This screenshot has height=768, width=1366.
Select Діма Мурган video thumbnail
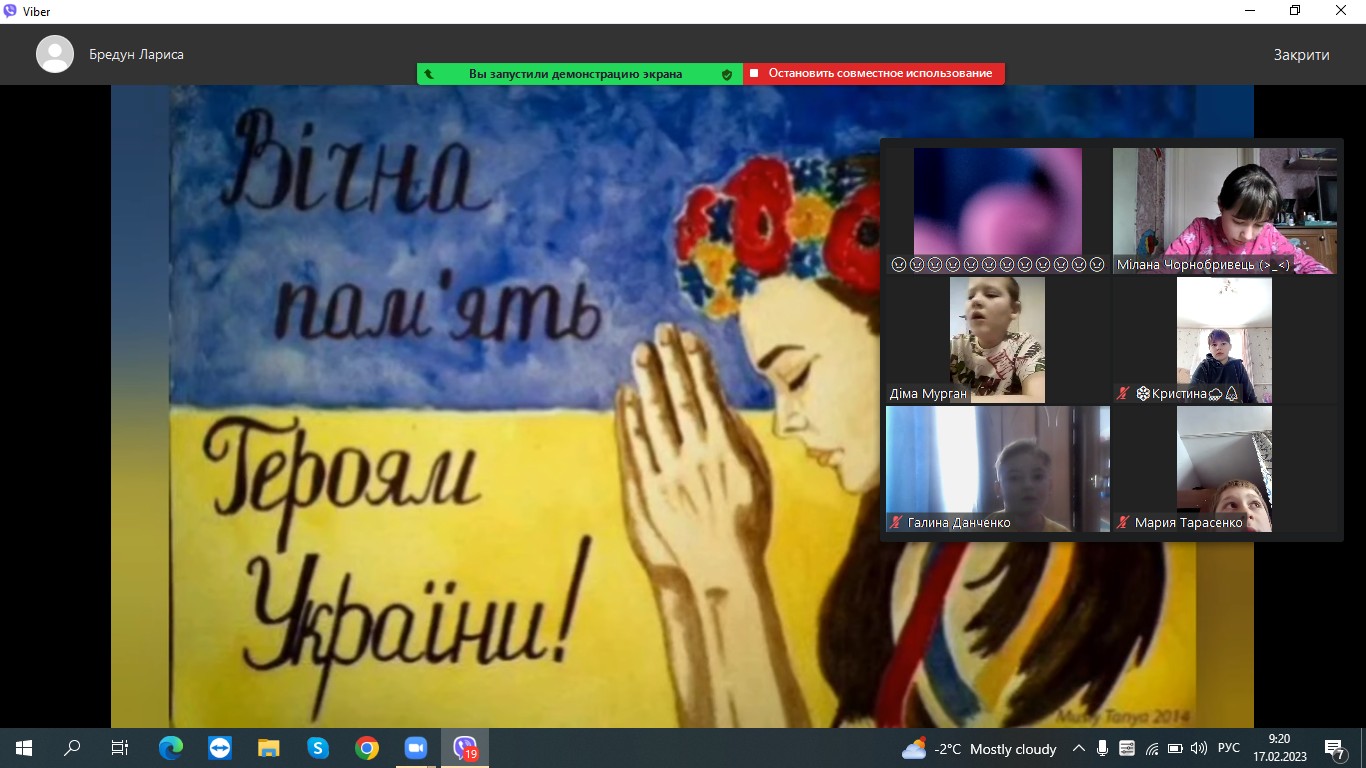pos(997,340)
